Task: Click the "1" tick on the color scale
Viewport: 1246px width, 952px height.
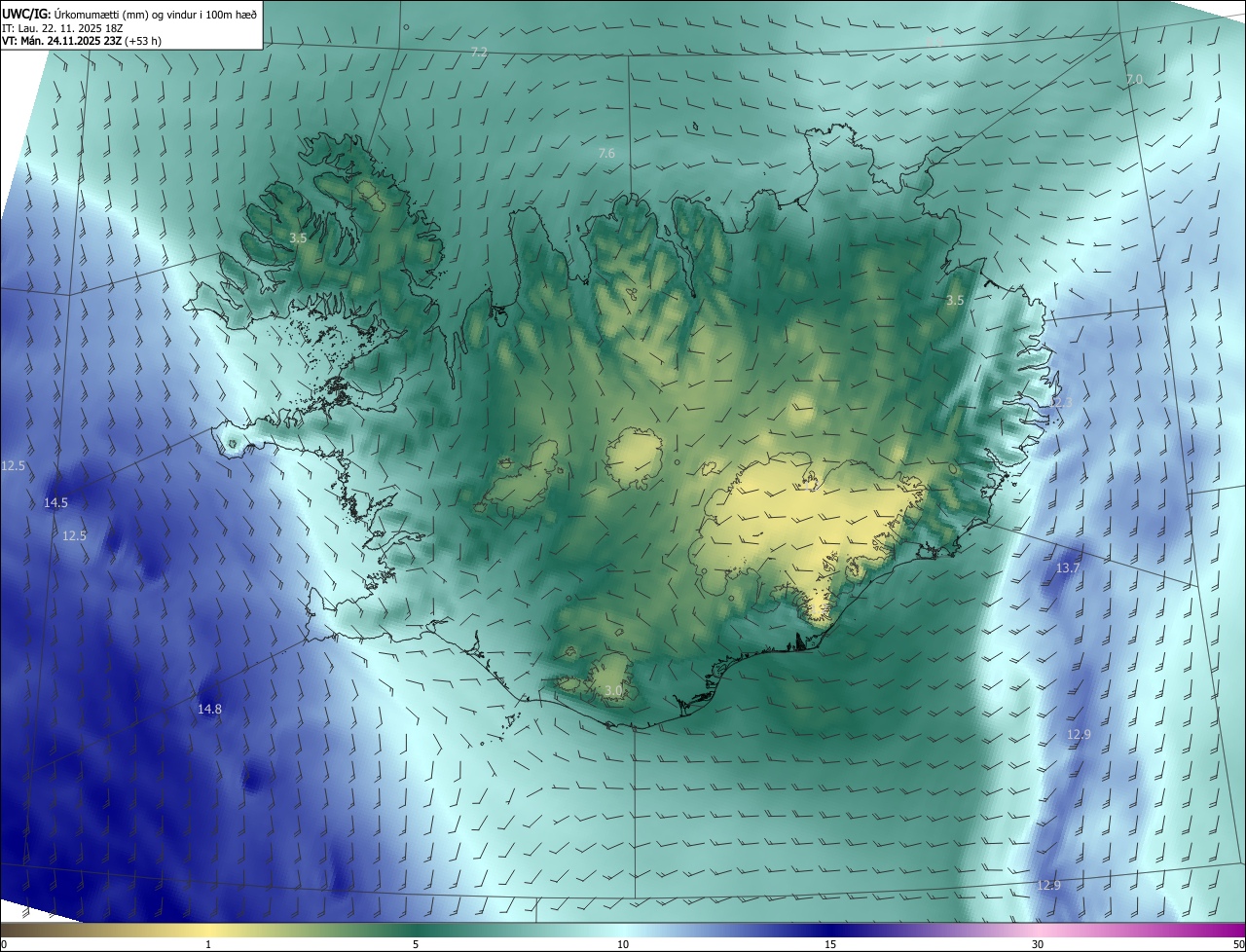Action: point(208,944)
